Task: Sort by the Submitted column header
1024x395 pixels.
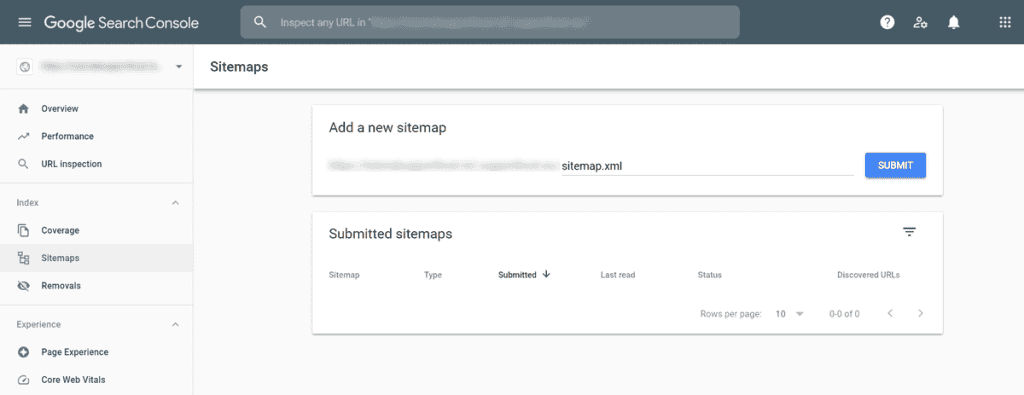Action: pos(517,275)
